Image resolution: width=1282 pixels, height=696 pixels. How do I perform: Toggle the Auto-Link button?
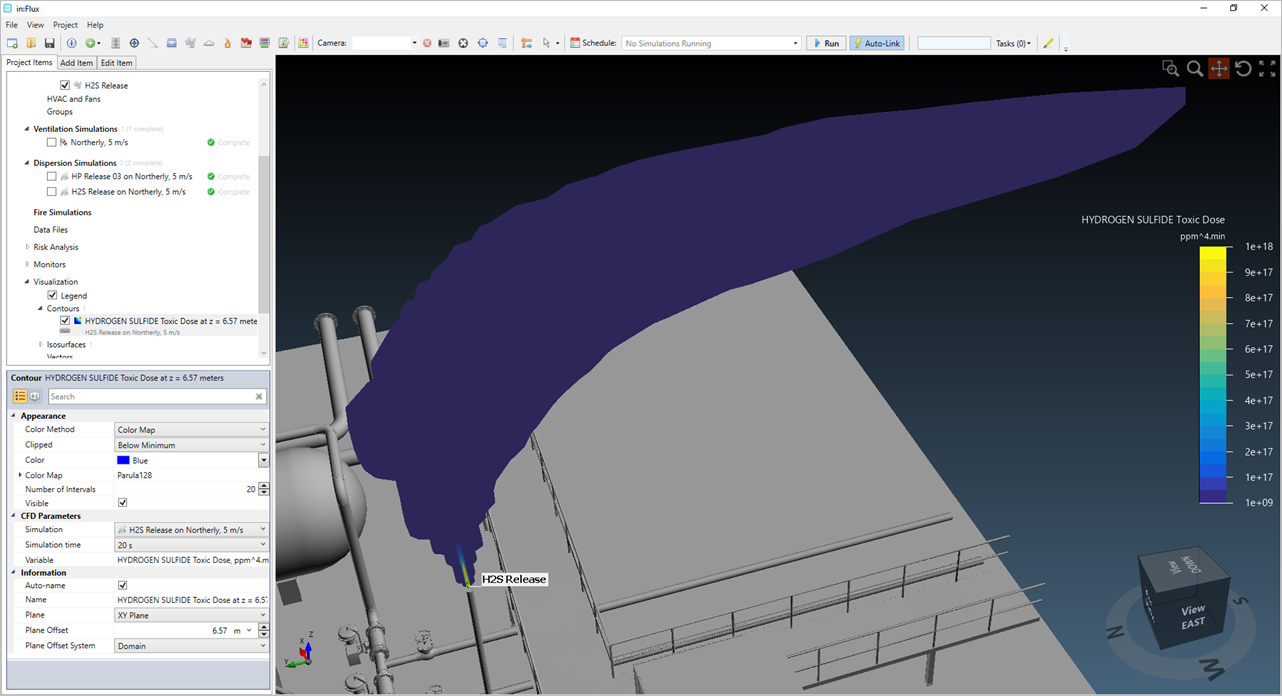point(876,44)
